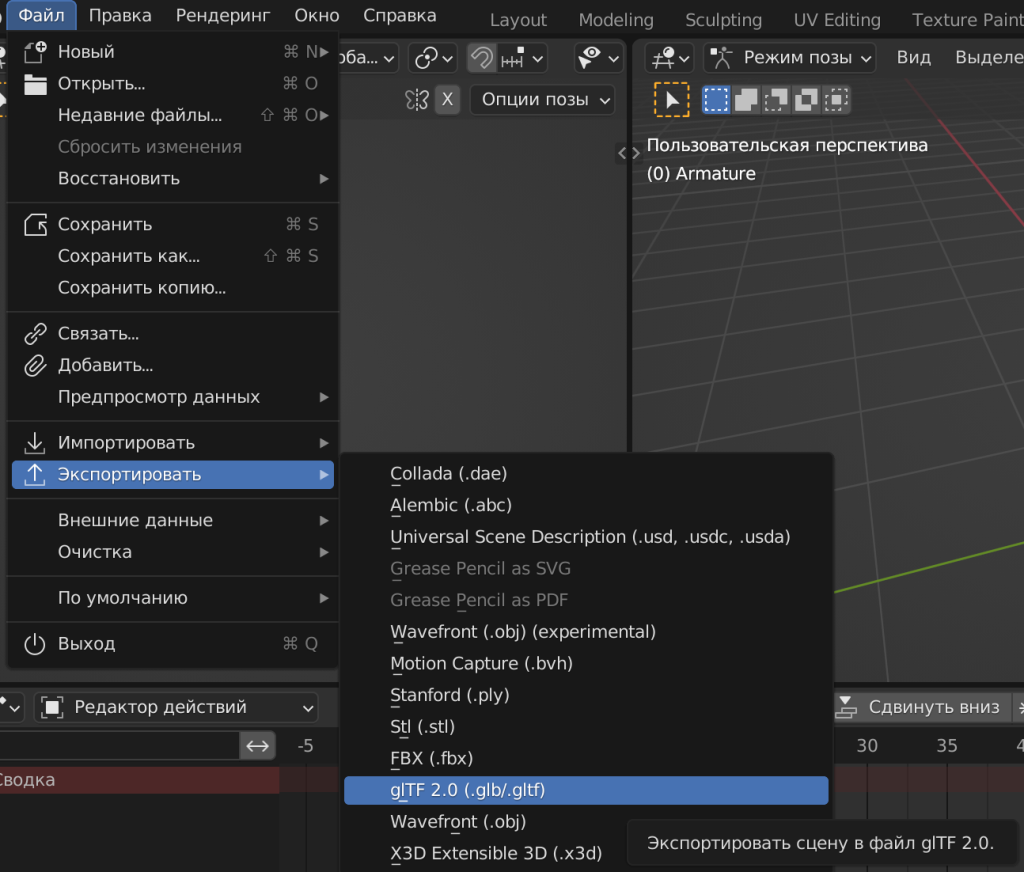Expand Очистка submenu
1024x872 pixels.
tap(173, 552)
